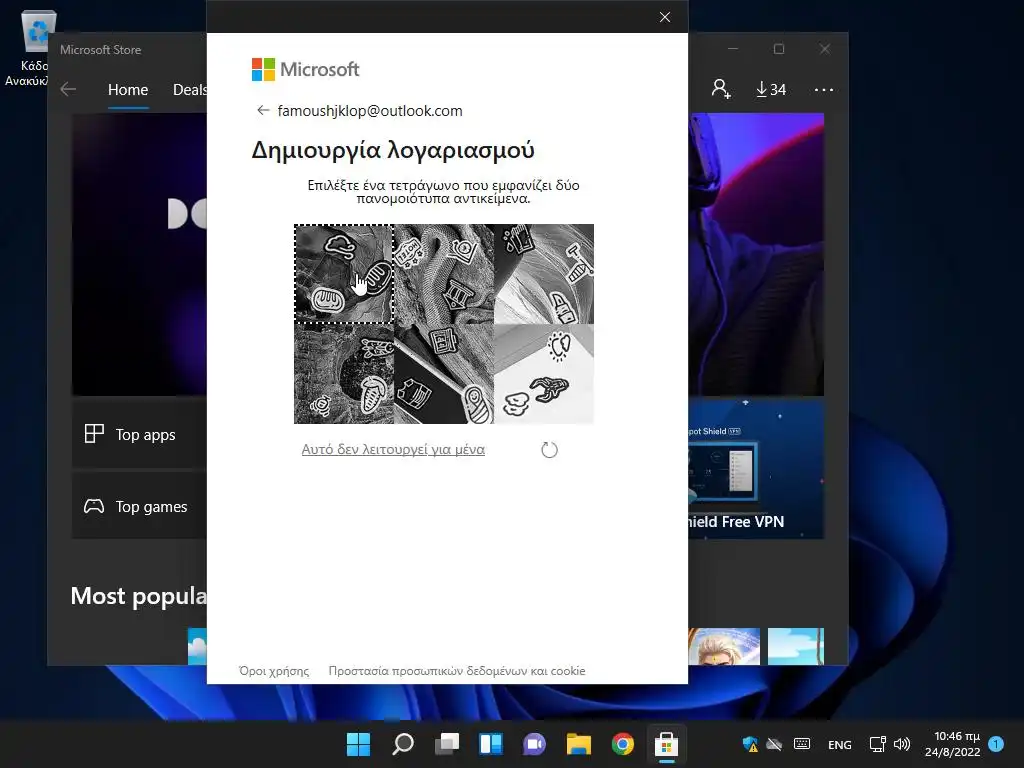Open the notification badge in the taskbar
This screenshot has width=1024, height=768.
point(996,743)
